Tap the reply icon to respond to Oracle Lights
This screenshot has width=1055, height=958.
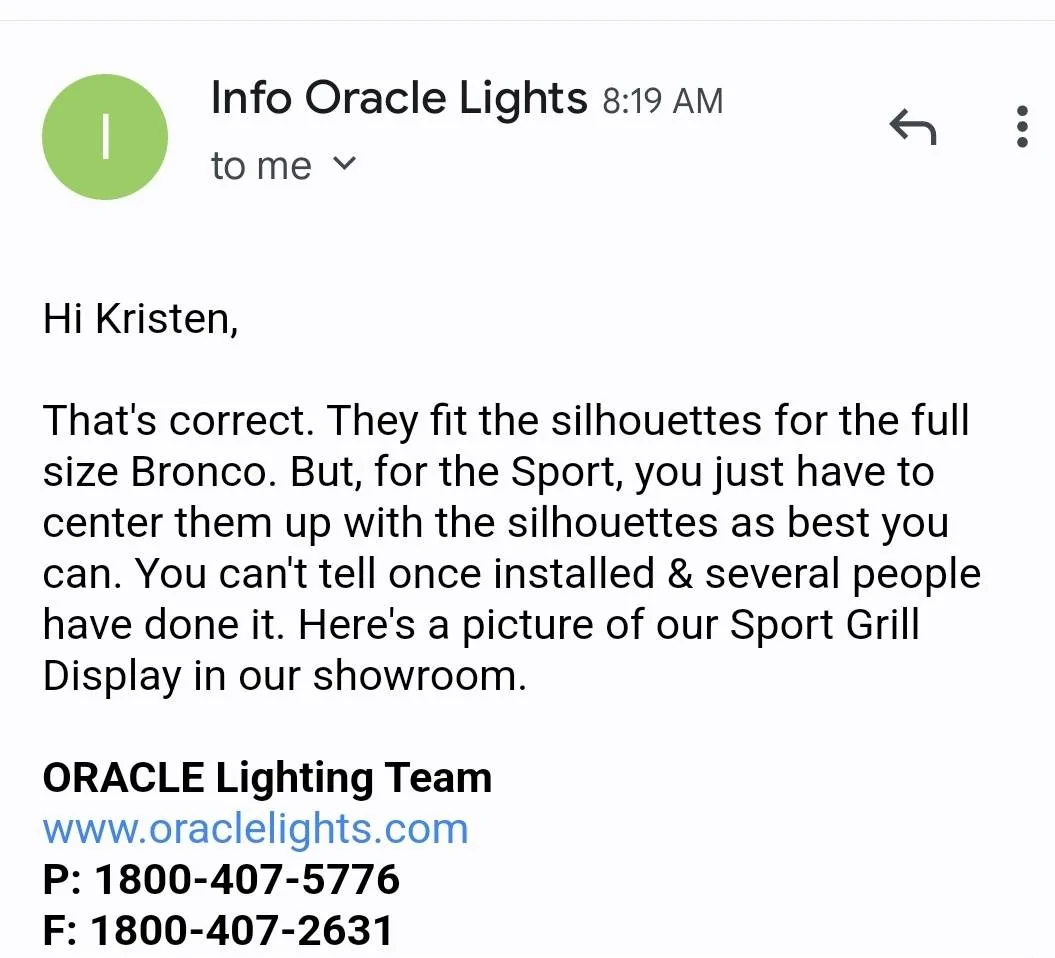coord(911,128)
